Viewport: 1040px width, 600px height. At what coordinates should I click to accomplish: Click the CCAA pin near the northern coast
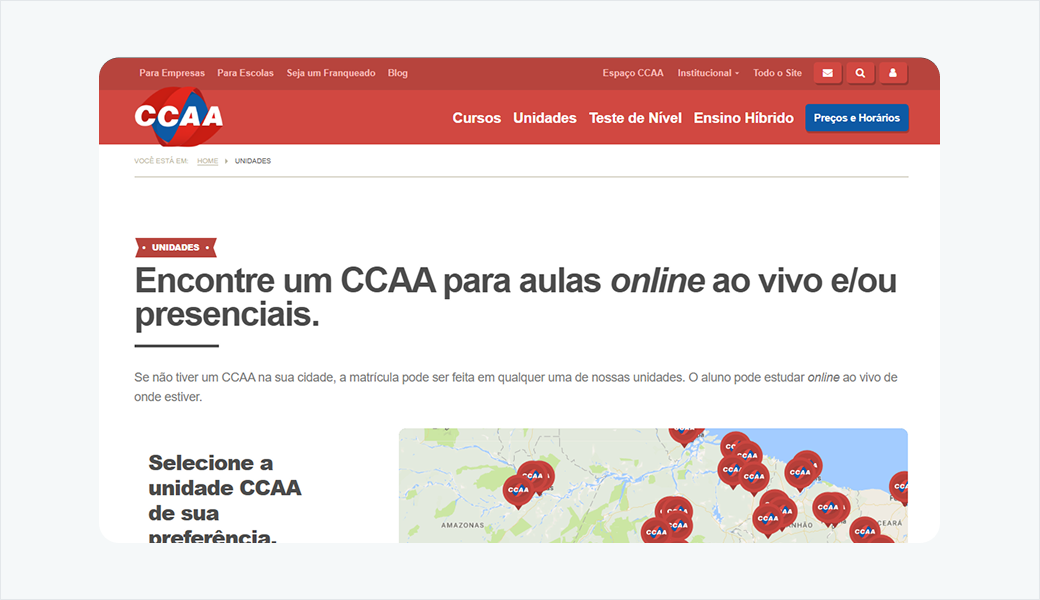(x=800, y=471)
